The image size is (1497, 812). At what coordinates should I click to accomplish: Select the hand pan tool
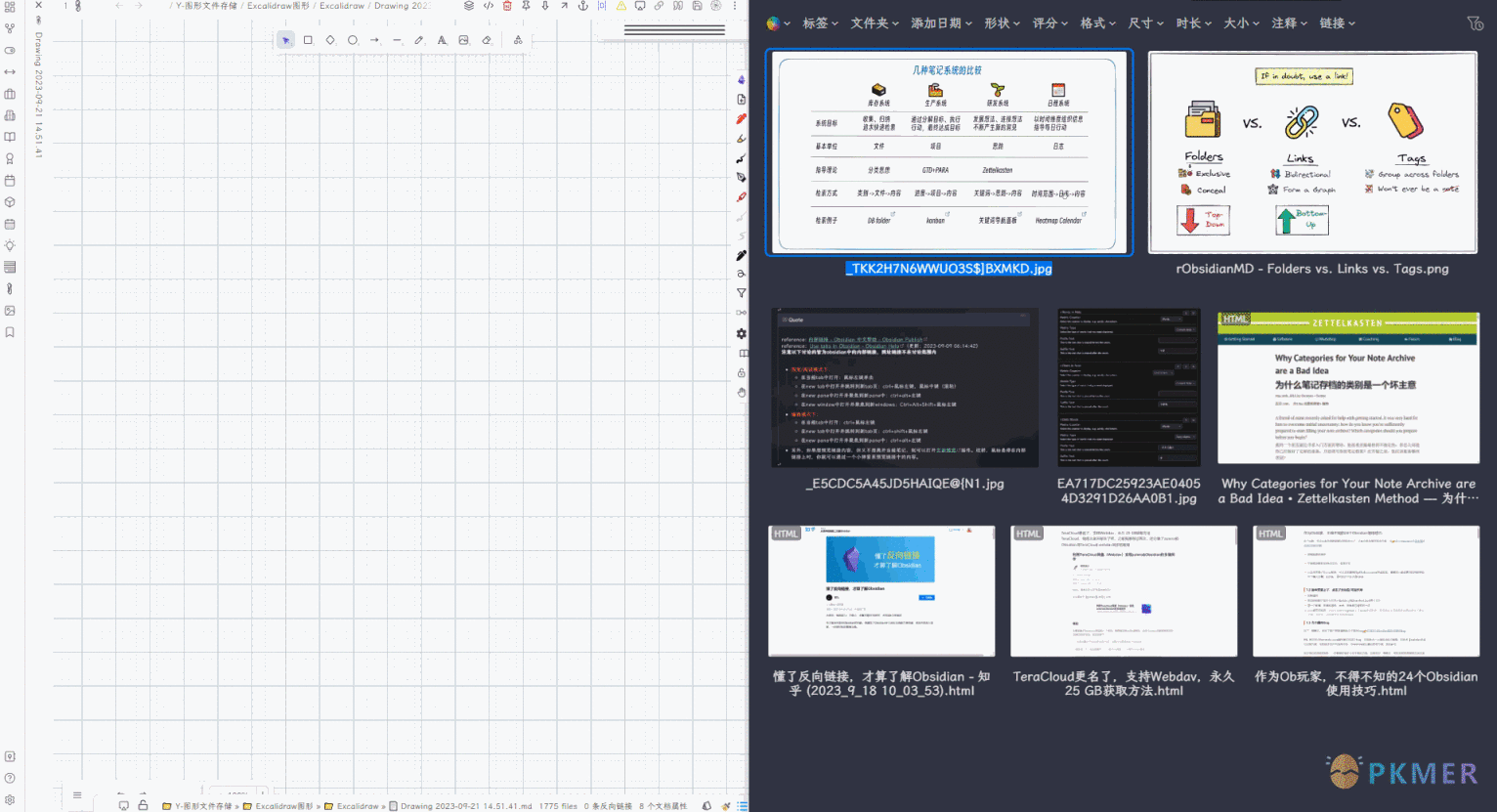741,392
